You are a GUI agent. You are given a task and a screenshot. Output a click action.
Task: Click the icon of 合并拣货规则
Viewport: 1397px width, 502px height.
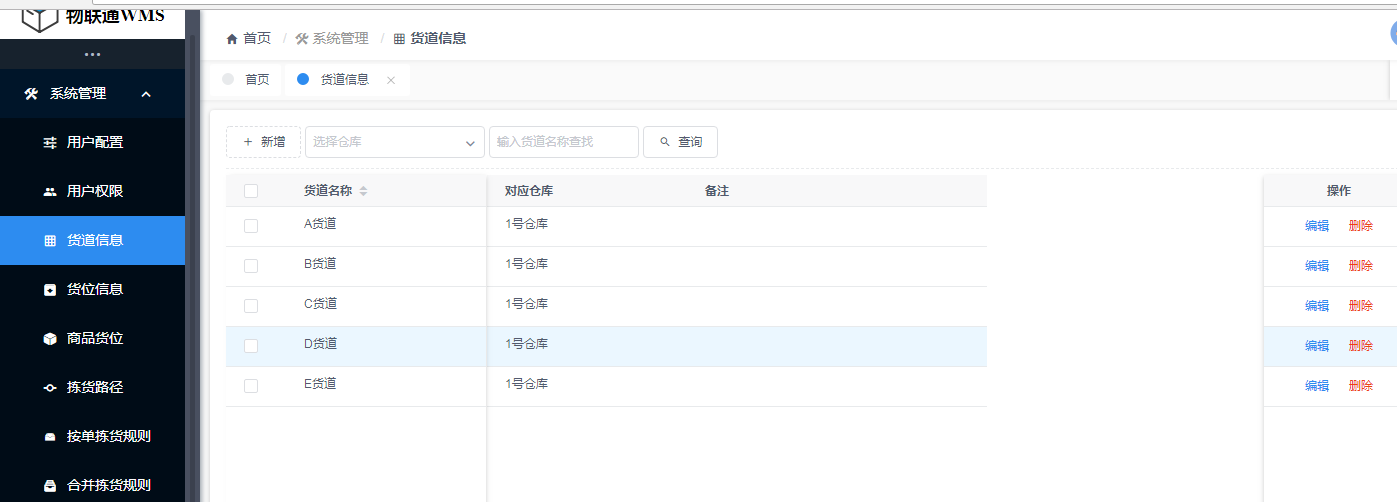(x=50, y=486)
